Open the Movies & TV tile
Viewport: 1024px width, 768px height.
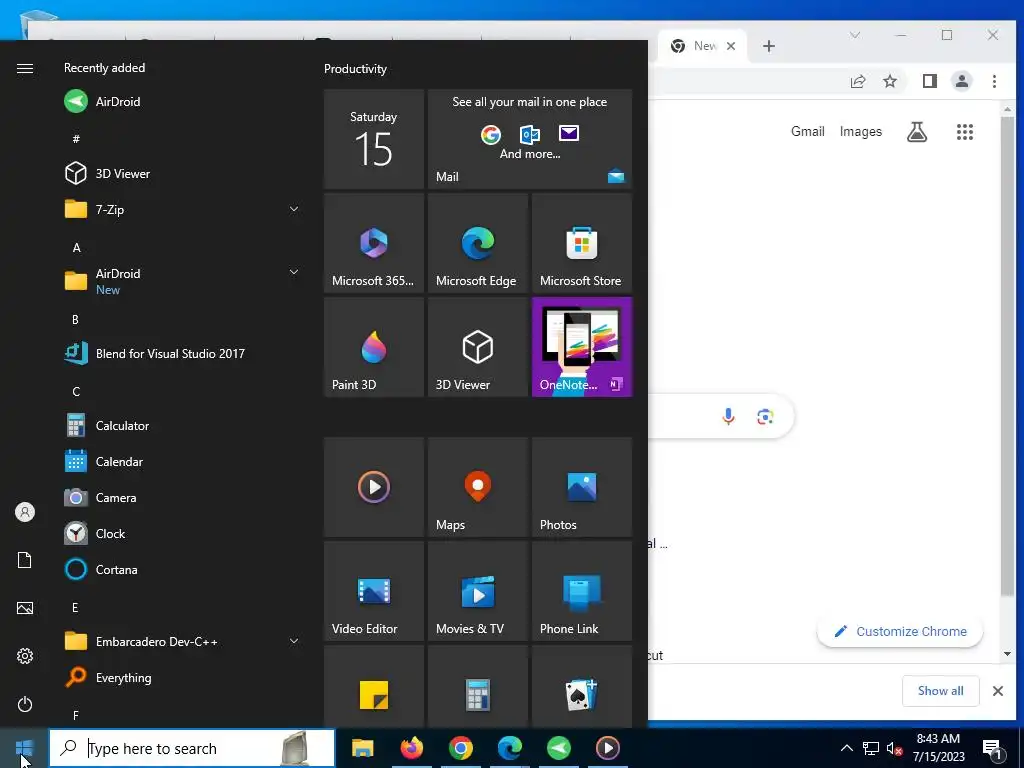coord(477,591)
